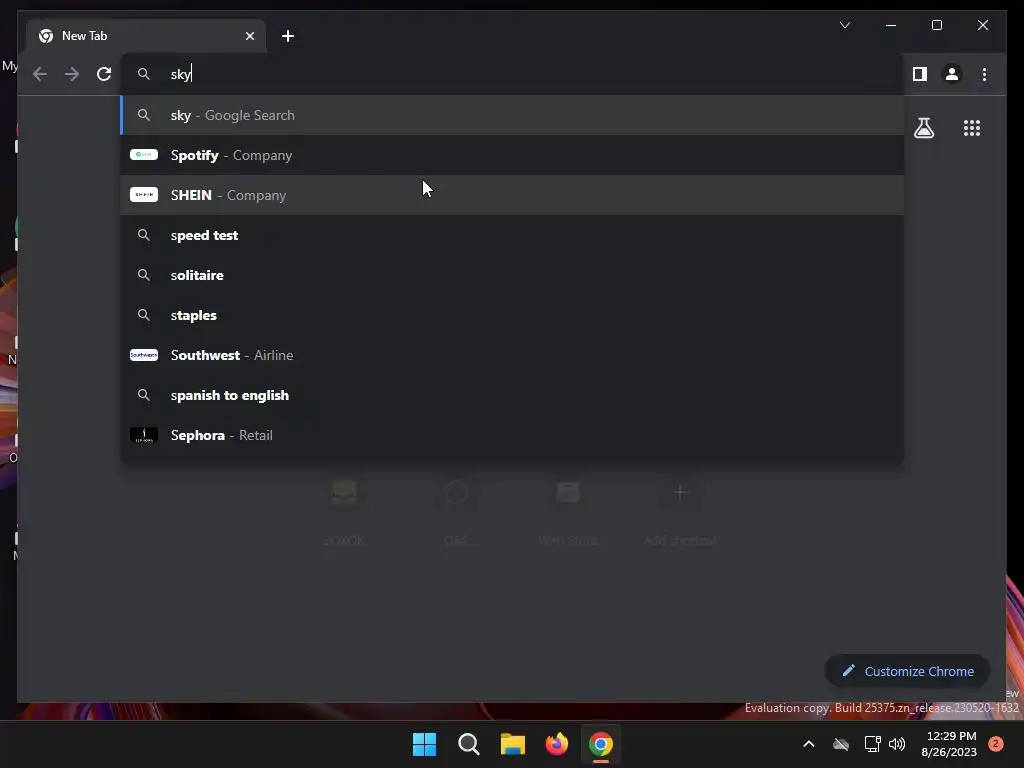The width and height of the screenshot is (1024, 768).
Task: Launch Firefox from the taskbar
Action: [x=556, y=744]
